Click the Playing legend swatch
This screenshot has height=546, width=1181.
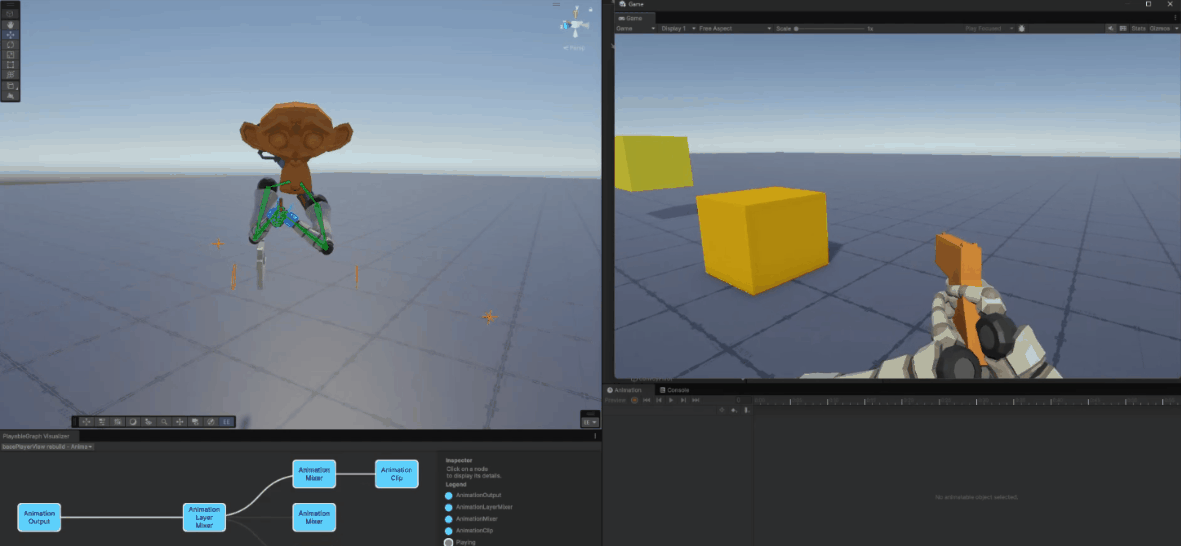[x=449, y=542]
